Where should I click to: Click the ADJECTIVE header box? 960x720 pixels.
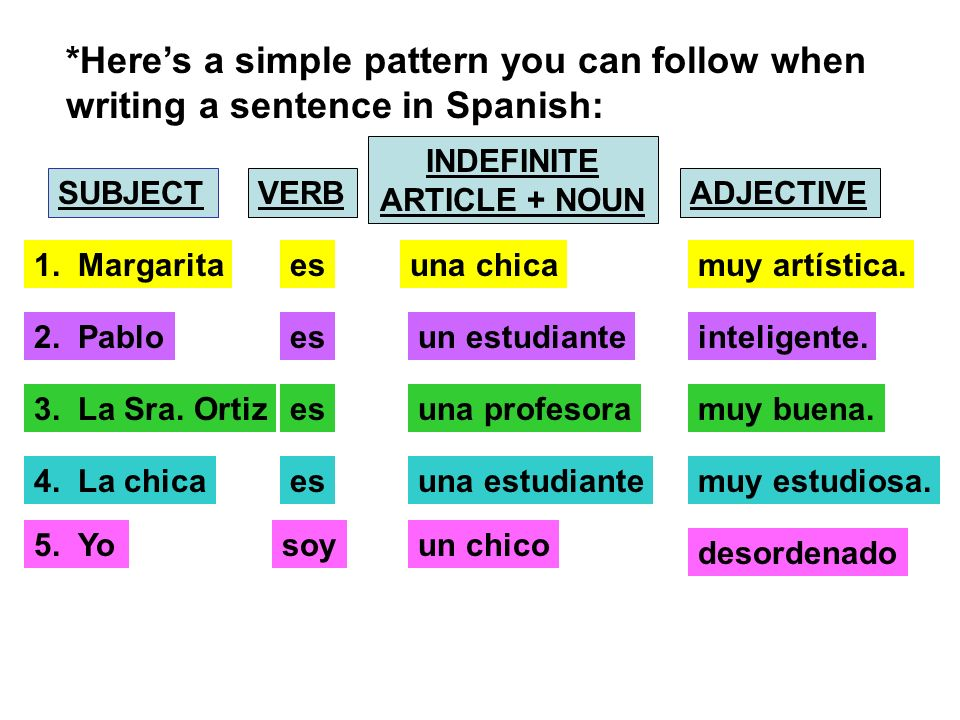[x=780, y=193]
